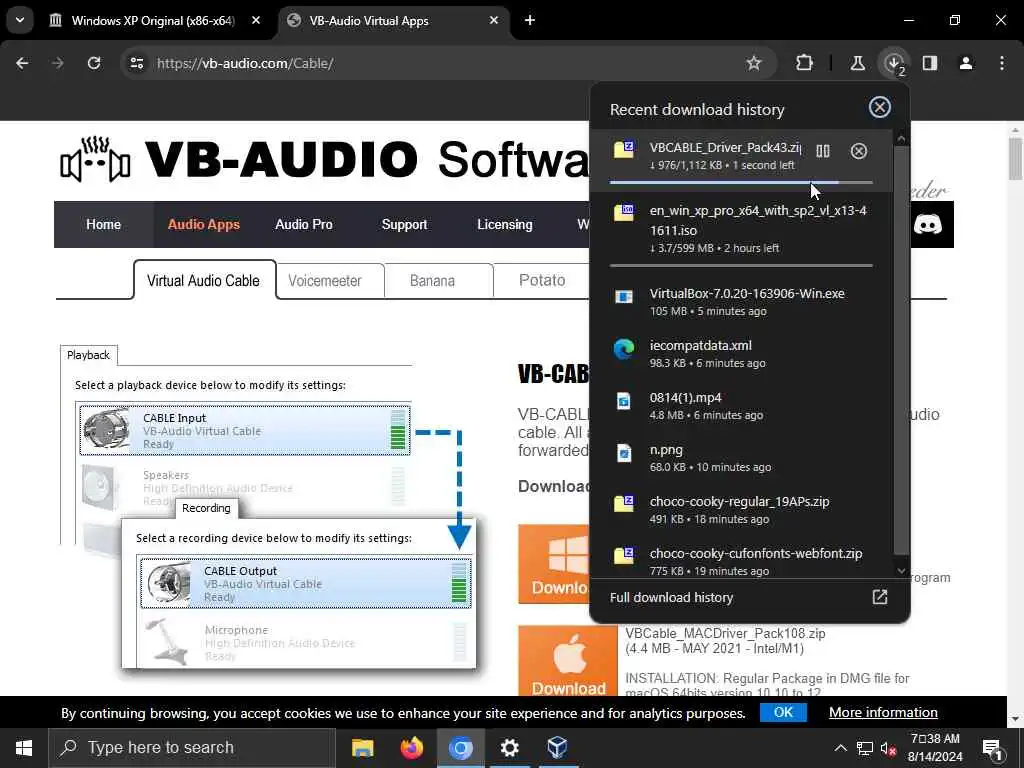Click the iecompatdata.xml file icon

click(624, 349)
